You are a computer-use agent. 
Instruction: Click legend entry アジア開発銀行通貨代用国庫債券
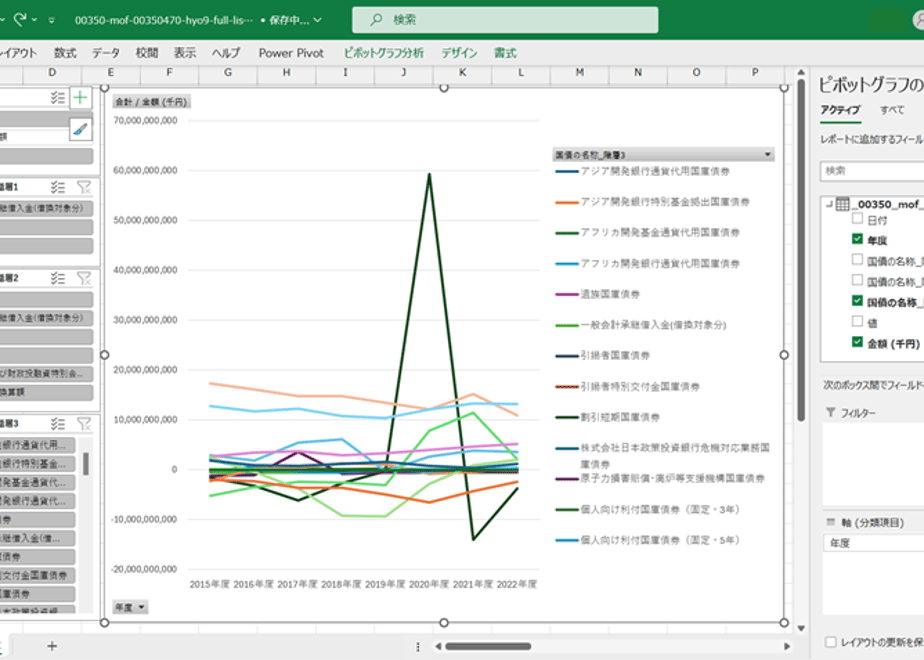643,171
